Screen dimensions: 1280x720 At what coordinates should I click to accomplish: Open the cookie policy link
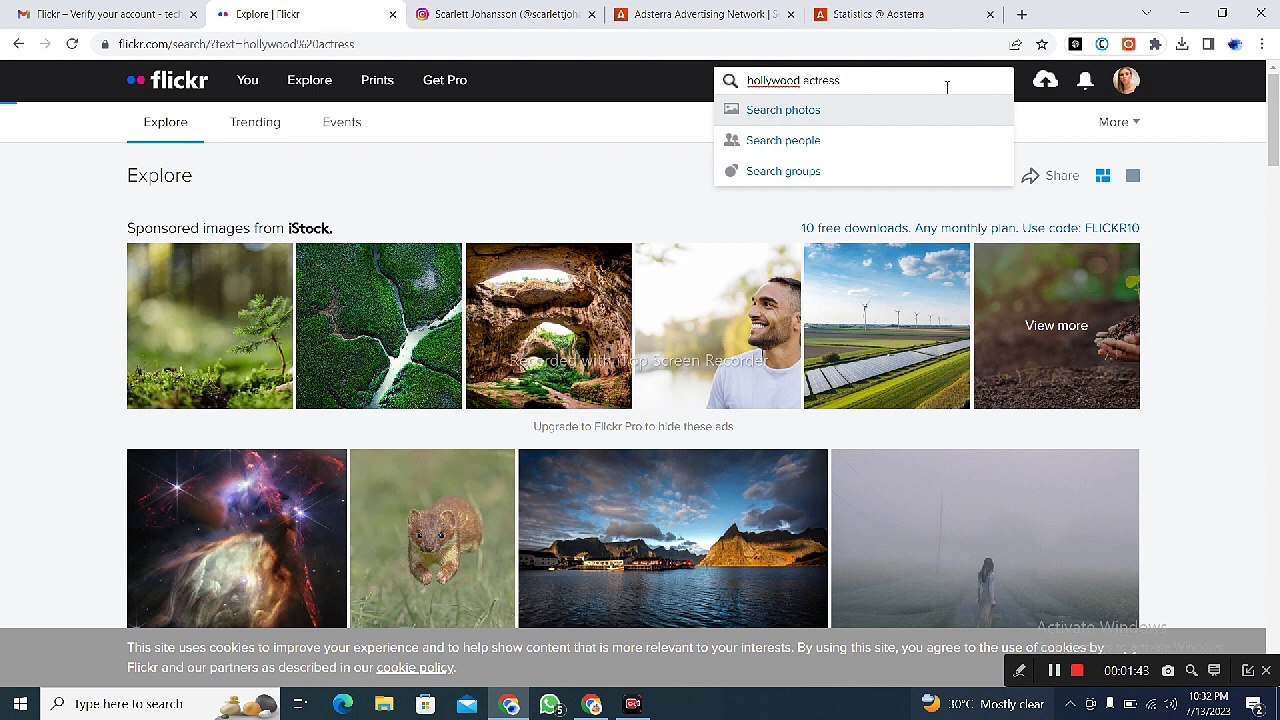(x=415, y=668)
